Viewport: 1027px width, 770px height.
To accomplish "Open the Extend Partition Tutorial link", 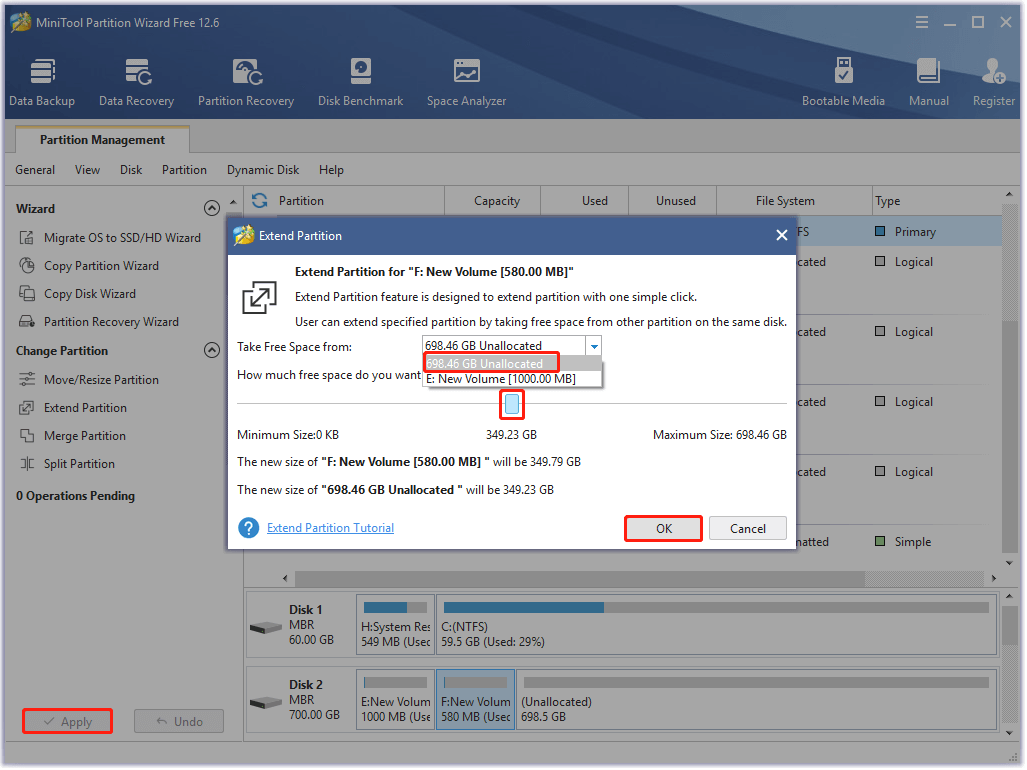I will (330, 528).
